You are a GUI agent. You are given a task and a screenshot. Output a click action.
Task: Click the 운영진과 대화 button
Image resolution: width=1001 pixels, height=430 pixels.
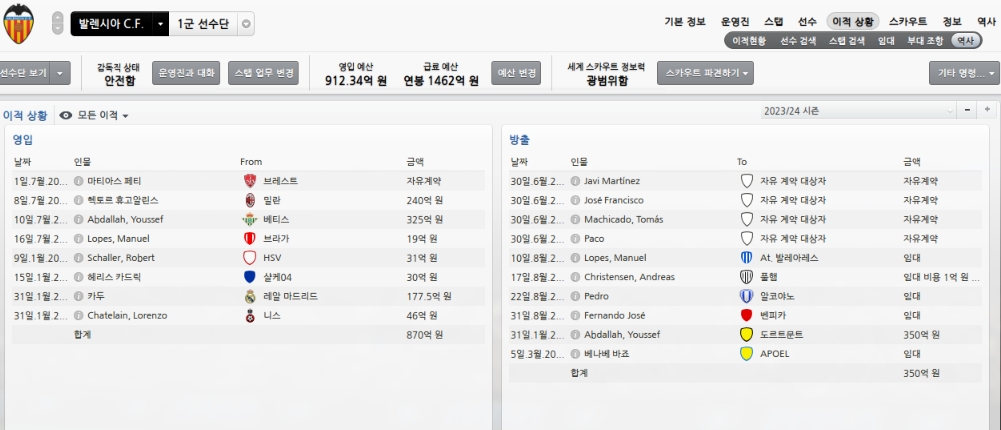coord(186,73)
